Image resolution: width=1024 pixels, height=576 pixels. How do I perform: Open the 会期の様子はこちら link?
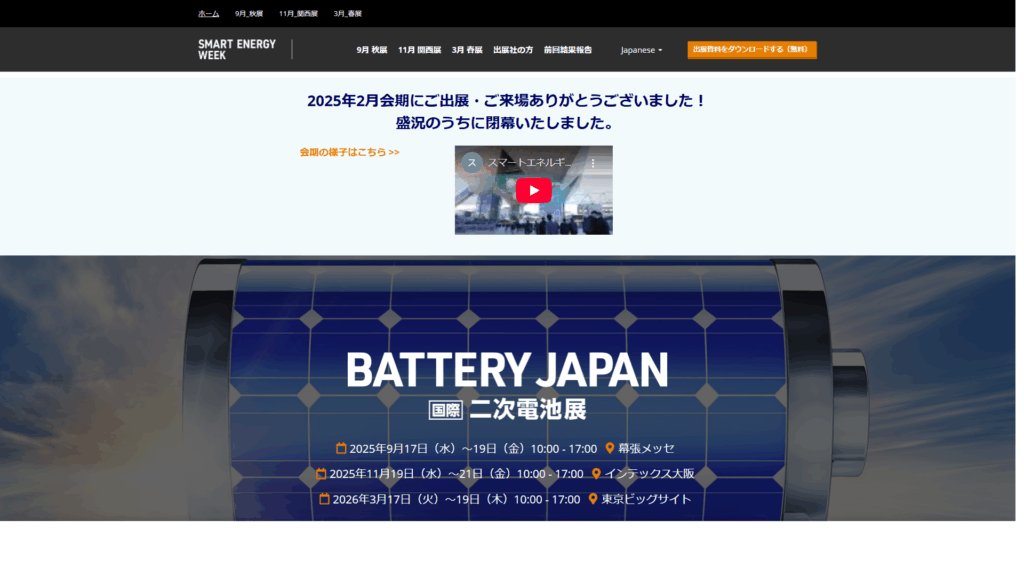tap(345, 152)
